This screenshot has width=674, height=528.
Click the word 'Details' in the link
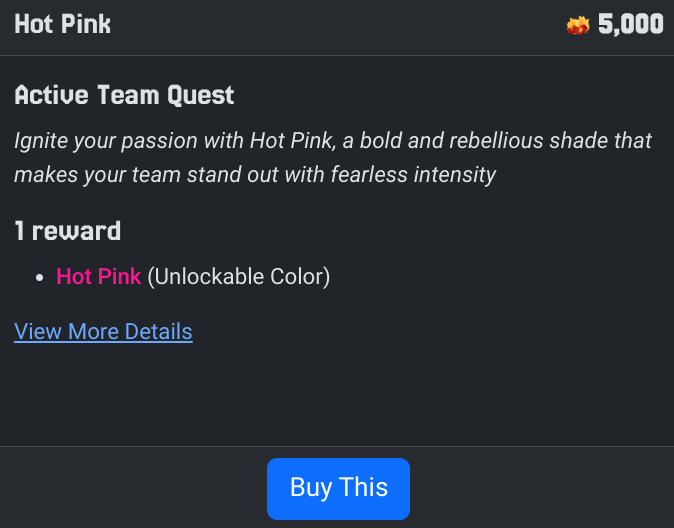point(158,331)
